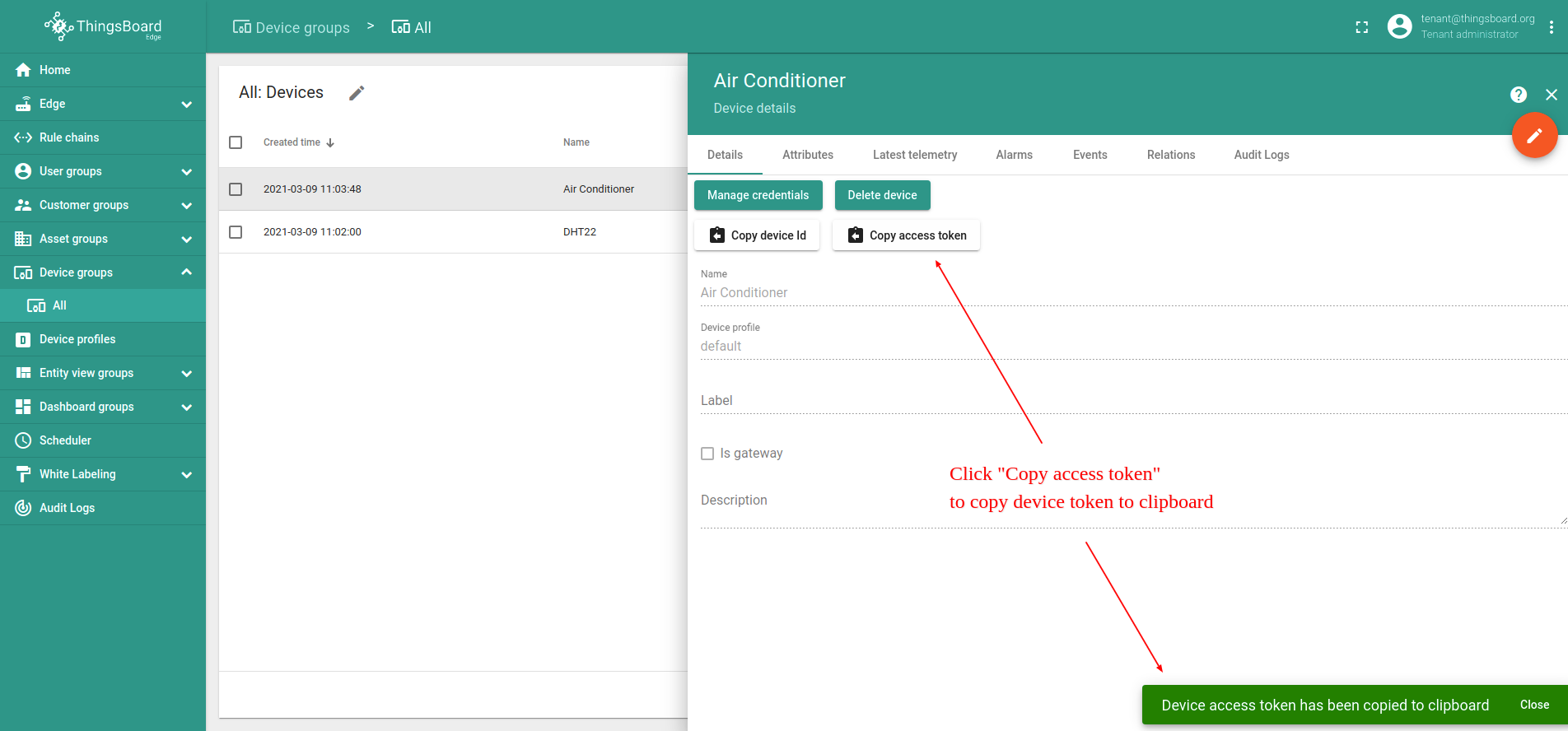Open Scheduler menu item
This screenshot has height=731, width=1568.
[x=103, y=440]
